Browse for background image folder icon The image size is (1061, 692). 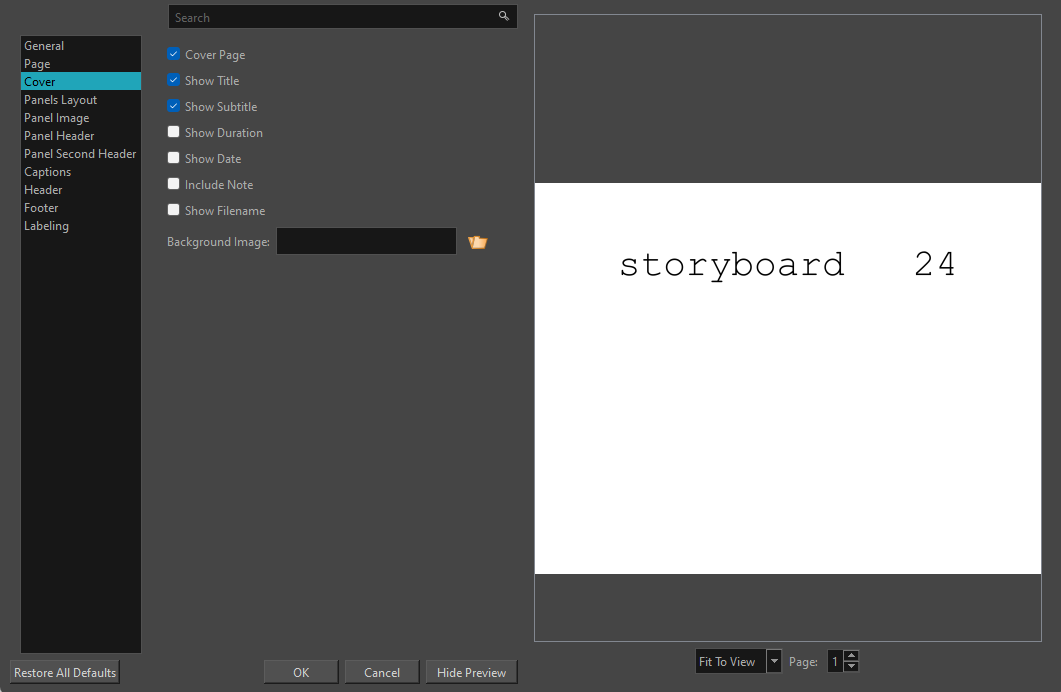click(478, 241)
